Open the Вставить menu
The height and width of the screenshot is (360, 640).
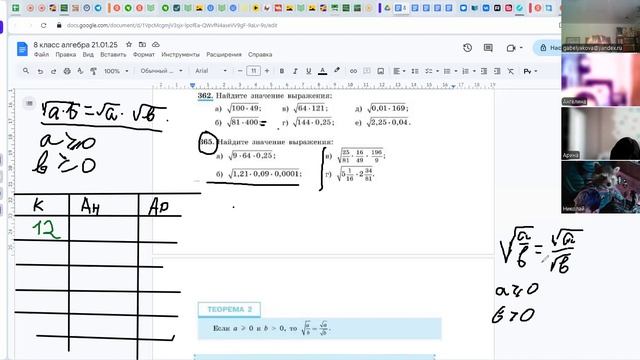click(x=113, y=54)
